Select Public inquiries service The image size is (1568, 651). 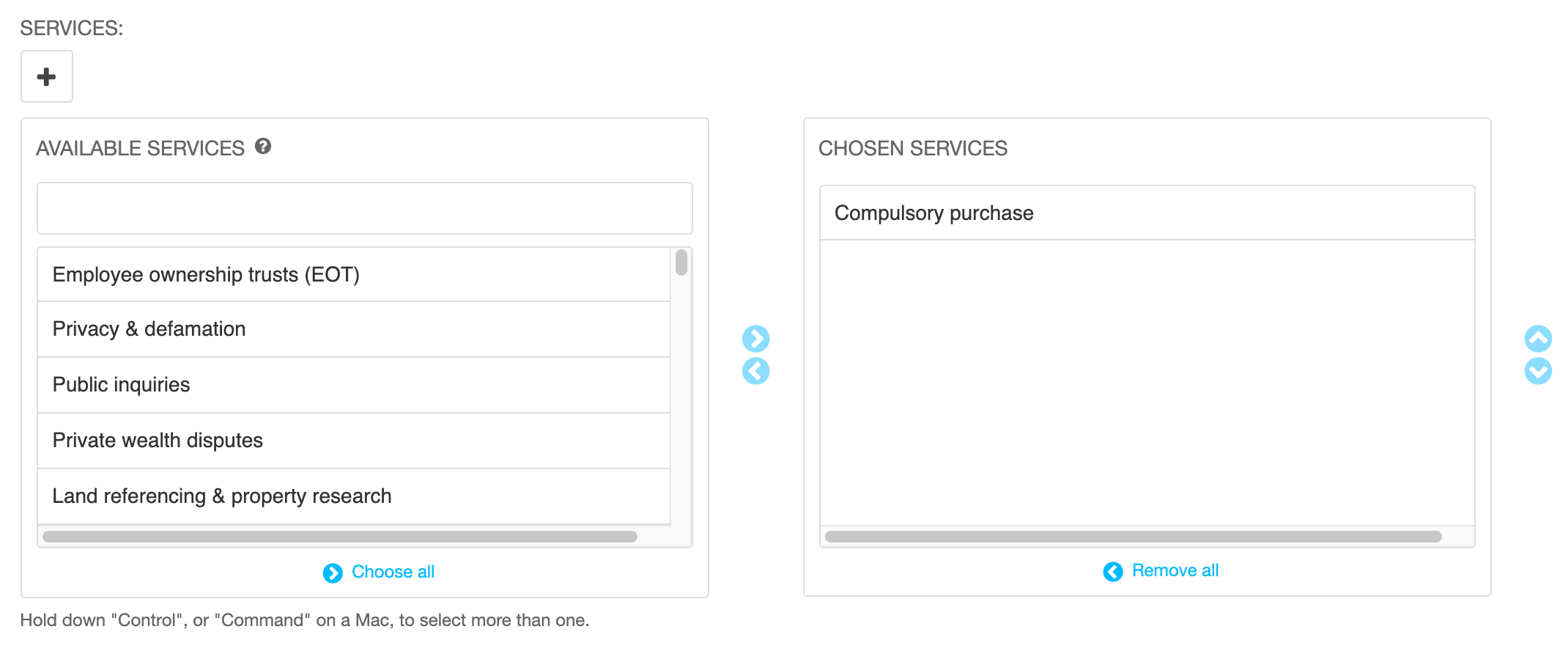coord(354,385)
